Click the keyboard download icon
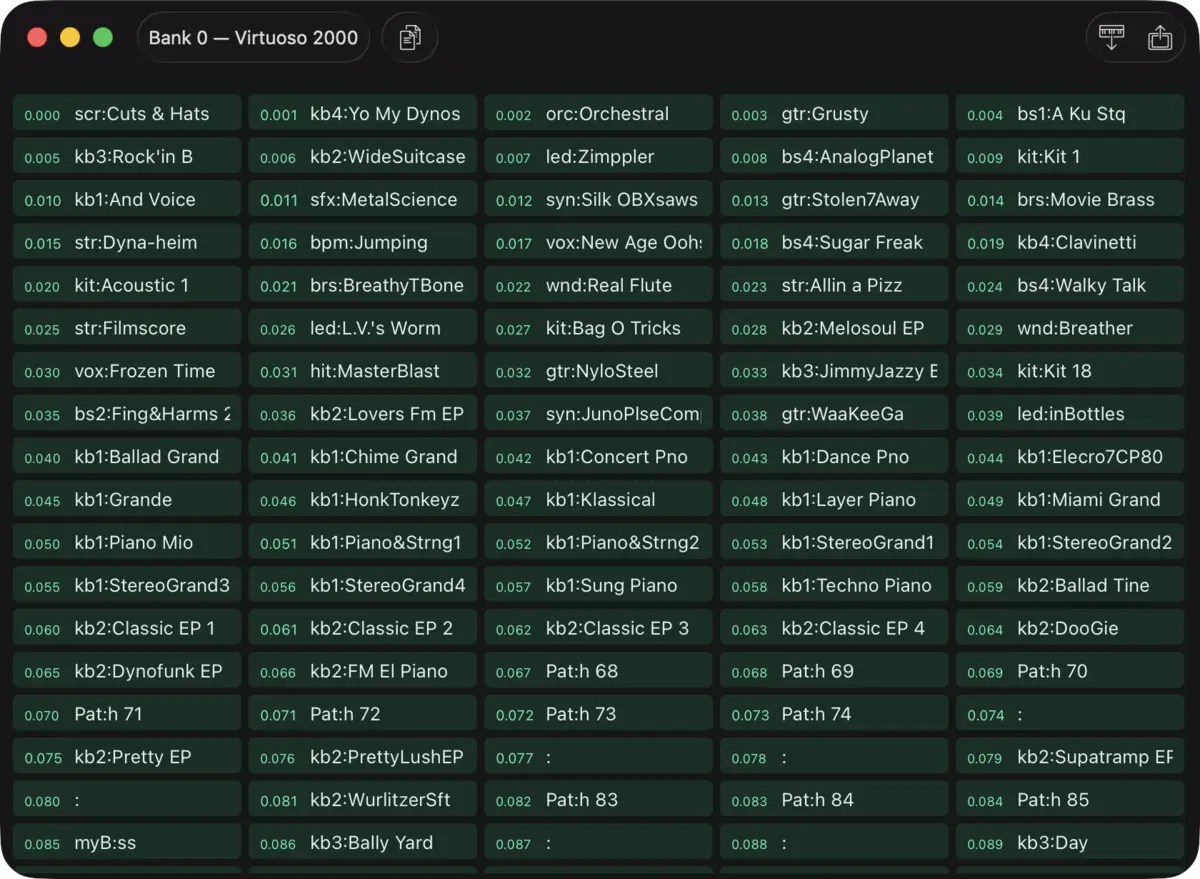 [1111, 38]
